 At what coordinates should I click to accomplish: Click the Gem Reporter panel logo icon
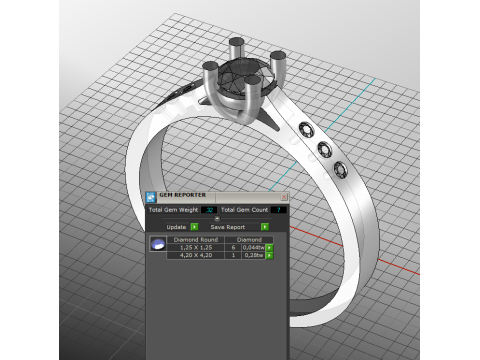(x=151, y=197)
